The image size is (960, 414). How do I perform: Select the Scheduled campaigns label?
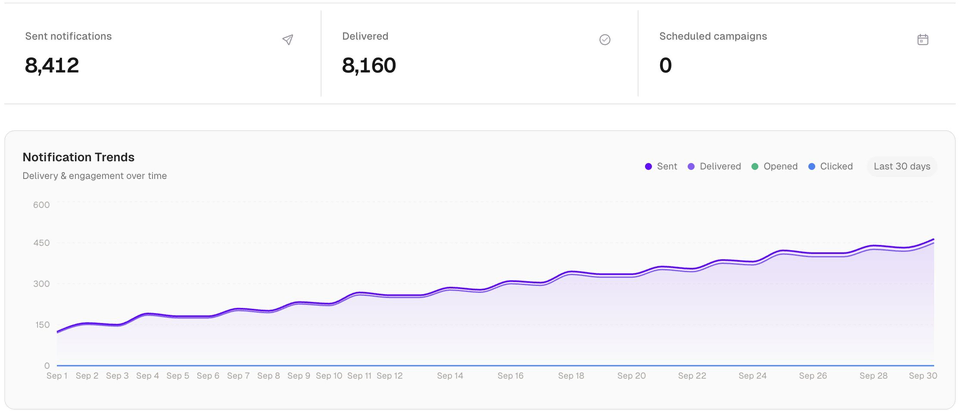[x=713, y=36]
